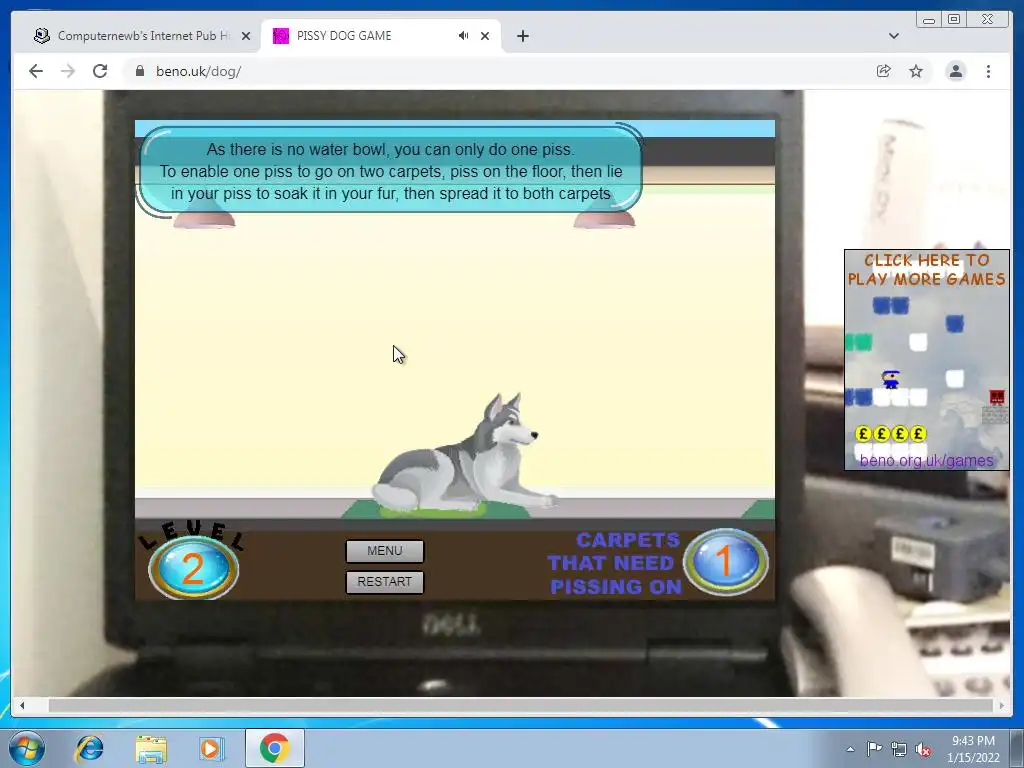Viewport: 1024px width, 768px height.
Task: Click the game's MENU button
Action: click(x=385, y=551)
